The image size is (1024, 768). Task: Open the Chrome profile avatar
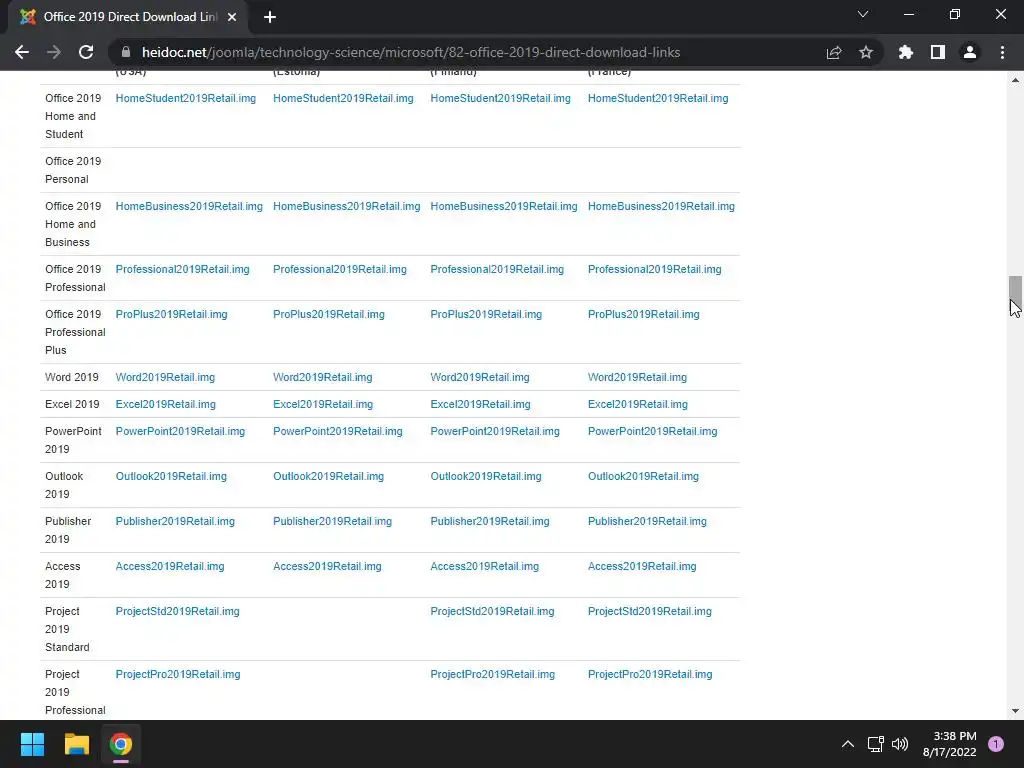[x=970, y=52]
